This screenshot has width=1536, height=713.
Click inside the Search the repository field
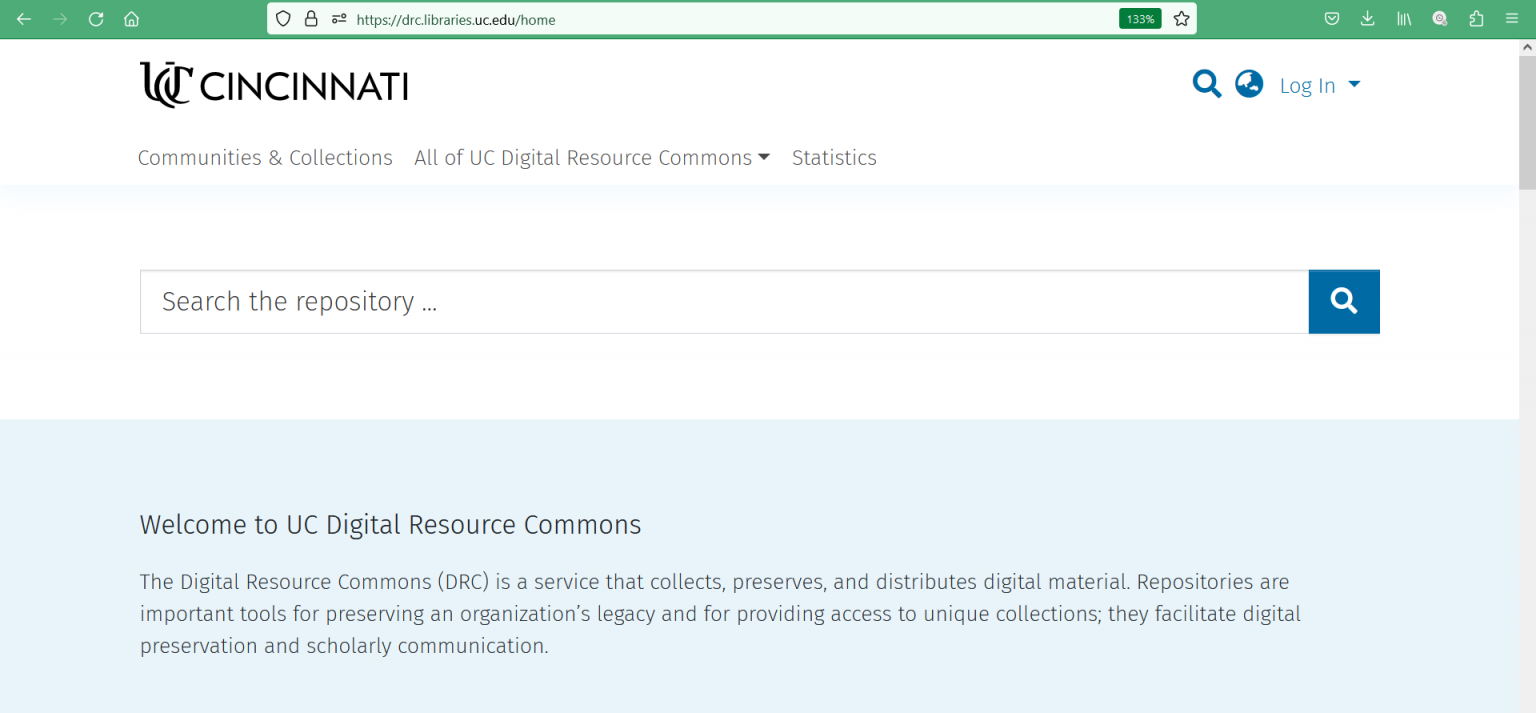(x=700, y=301)
